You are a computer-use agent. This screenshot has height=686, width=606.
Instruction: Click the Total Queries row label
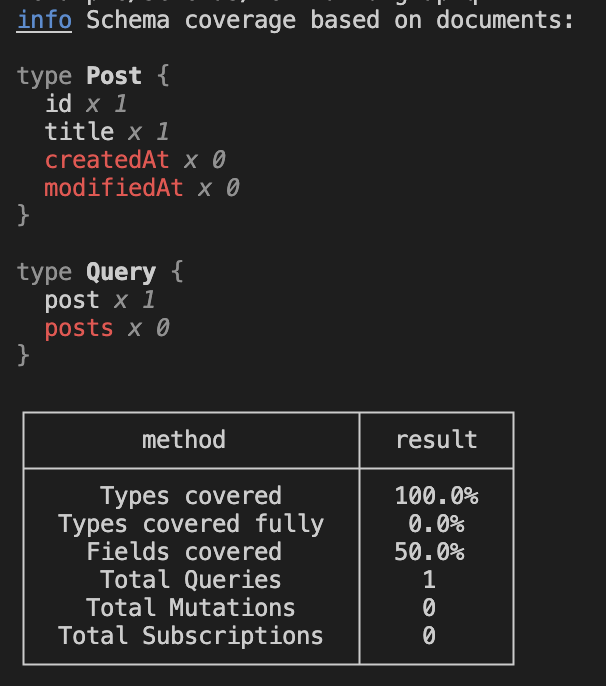pyautogui.click(x=190, y=579)
